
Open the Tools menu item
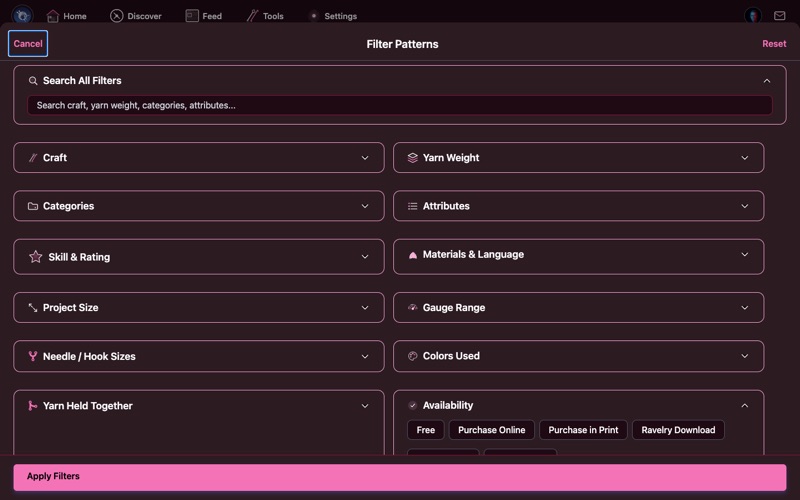(265, 16)
